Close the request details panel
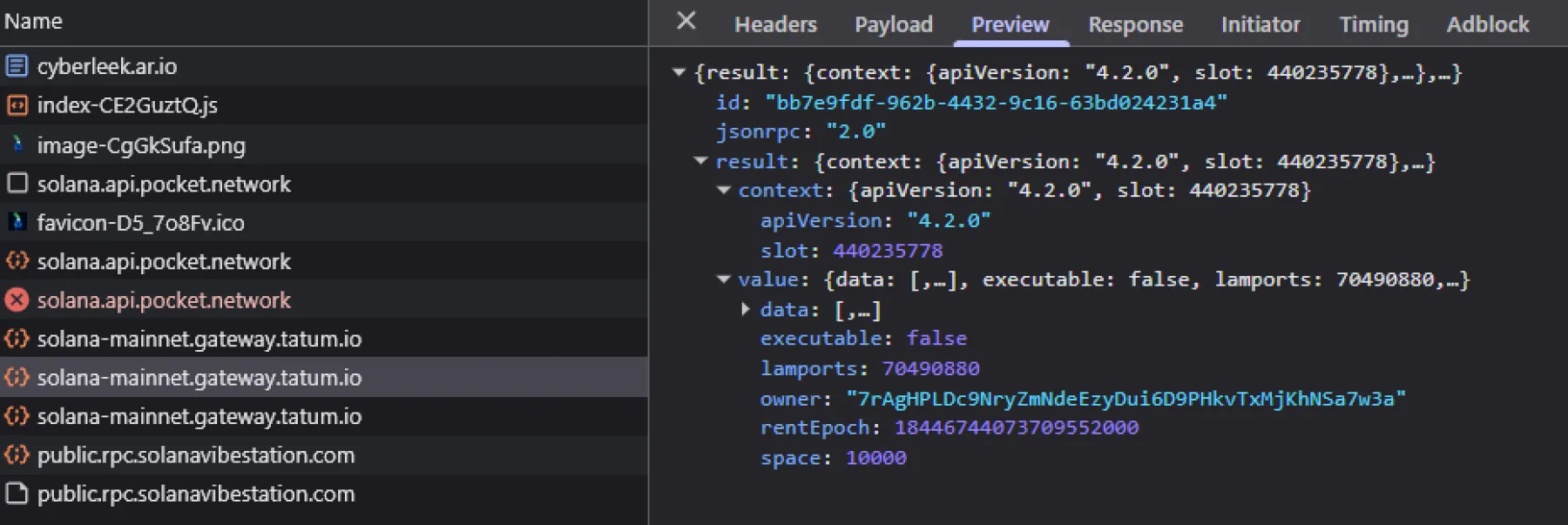The width and height of the screenshot is (1568, 525). pyautogui.click(x=686, y=21)
